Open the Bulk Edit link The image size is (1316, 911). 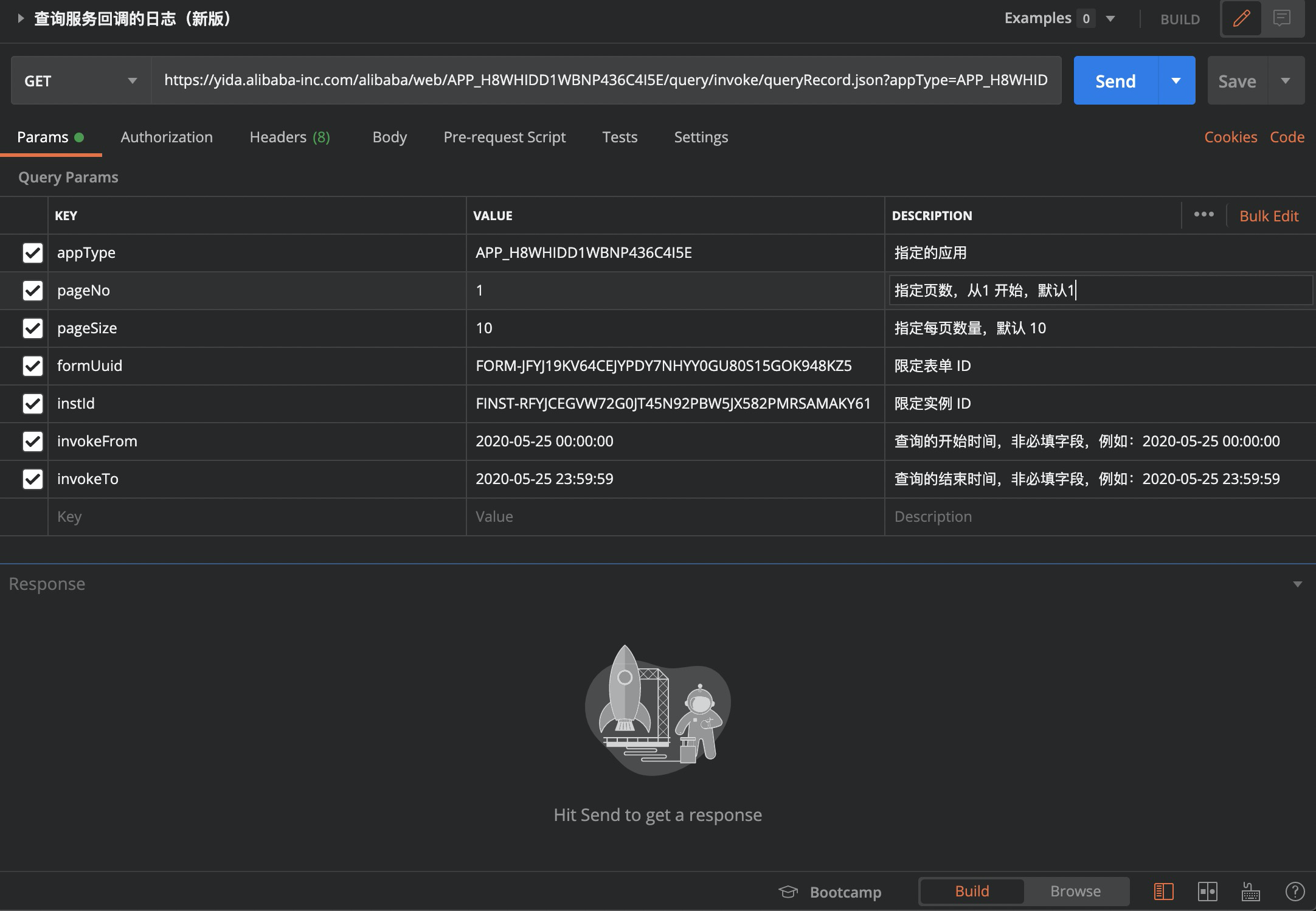coord(1269,216)
